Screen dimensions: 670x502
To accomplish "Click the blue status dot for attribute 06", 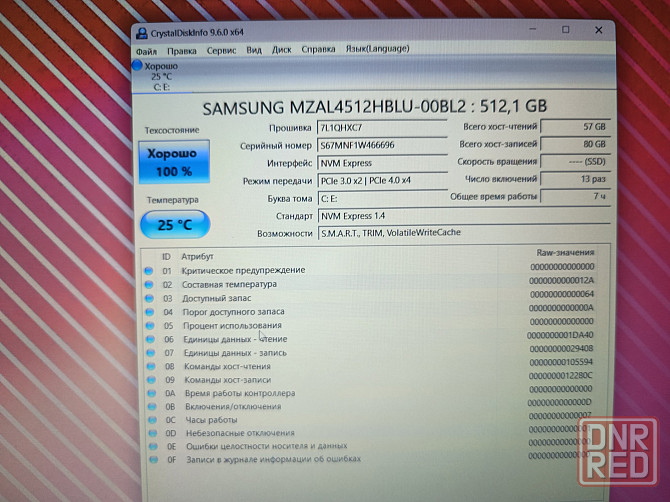I will 150,339.
